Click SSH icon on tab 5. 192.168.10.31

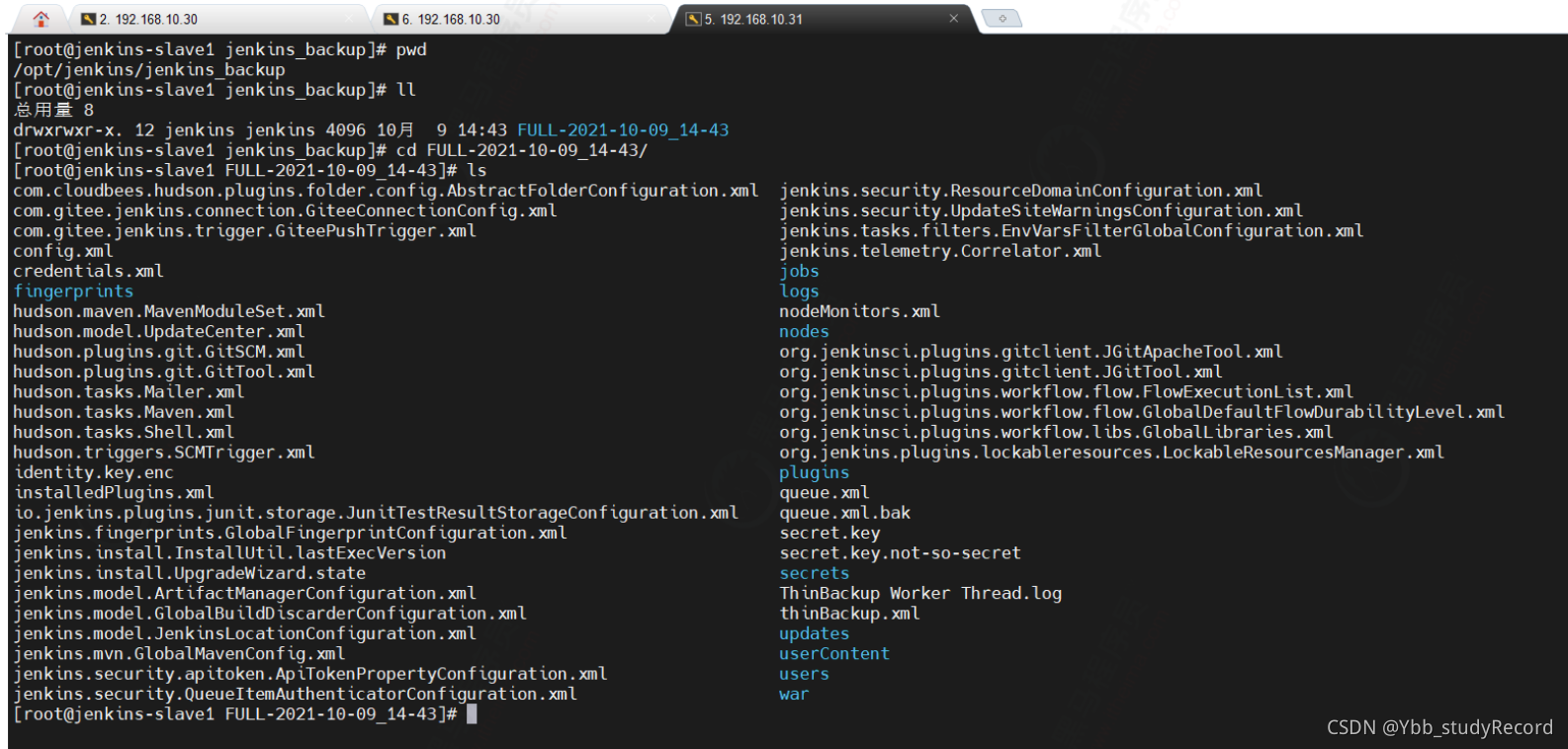tap(694, 19)
